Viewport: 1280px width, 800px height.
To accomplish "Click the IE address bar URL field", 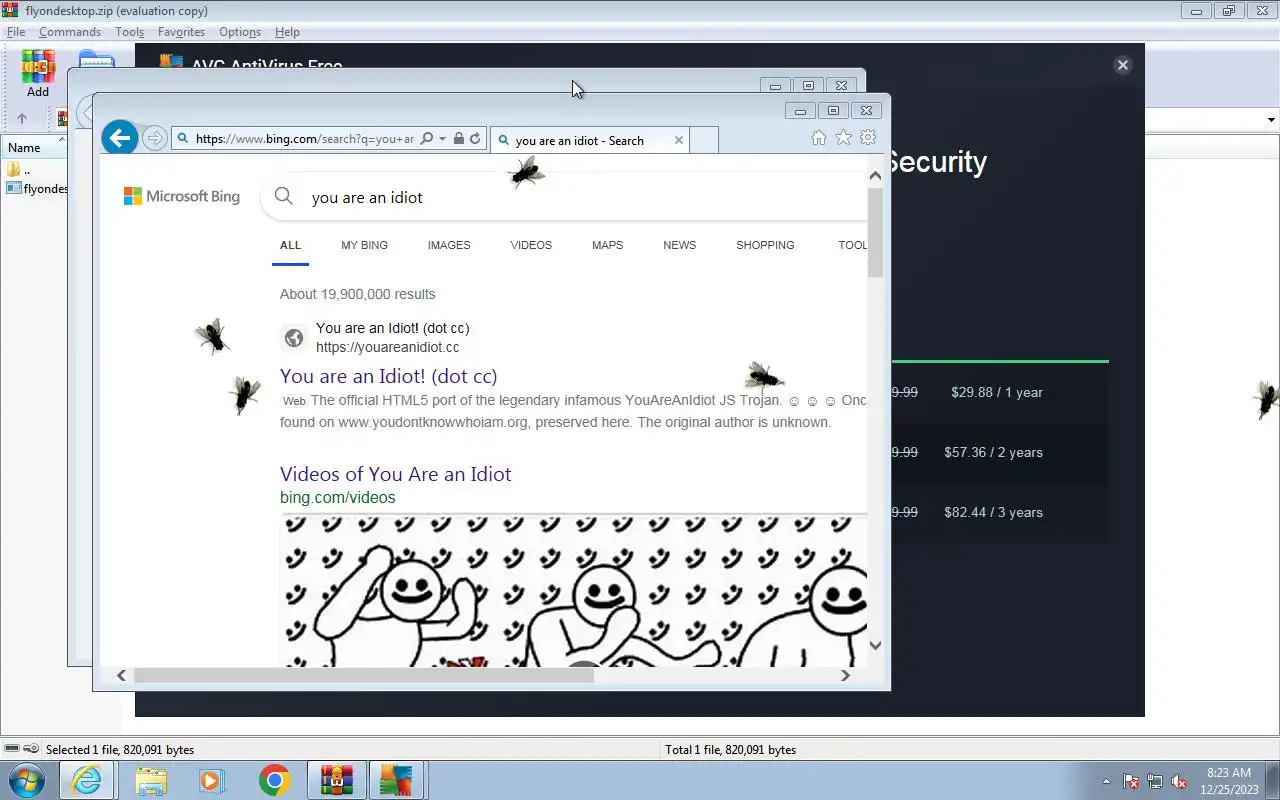I will pos(304,138).
